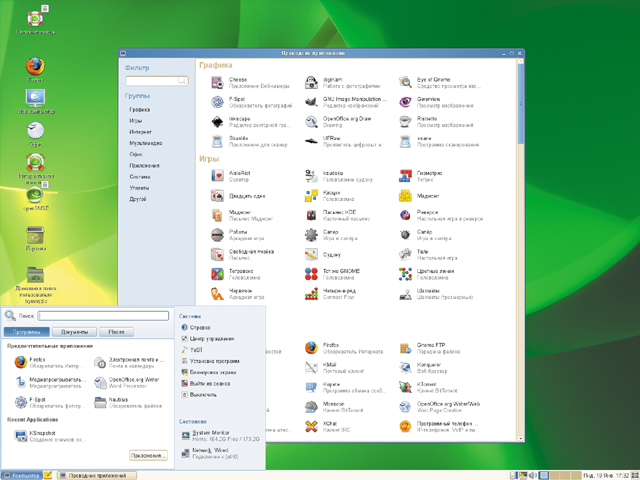640x480 pixels.
Task: Select Система group in sidebar
Action: tap(140, 177)
